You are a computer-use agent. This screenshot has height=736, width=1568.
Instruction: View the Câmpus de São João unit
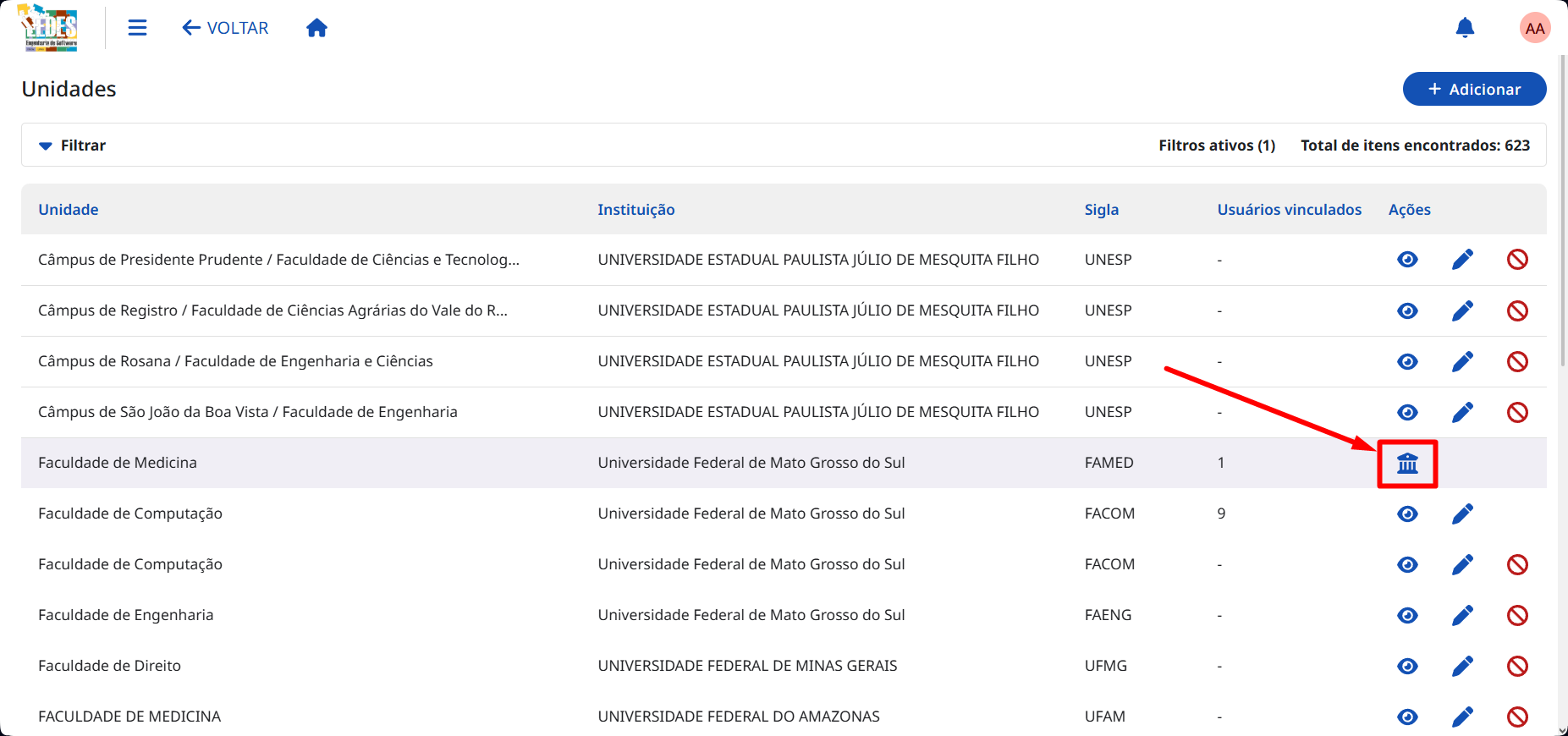click(1407, 412)
